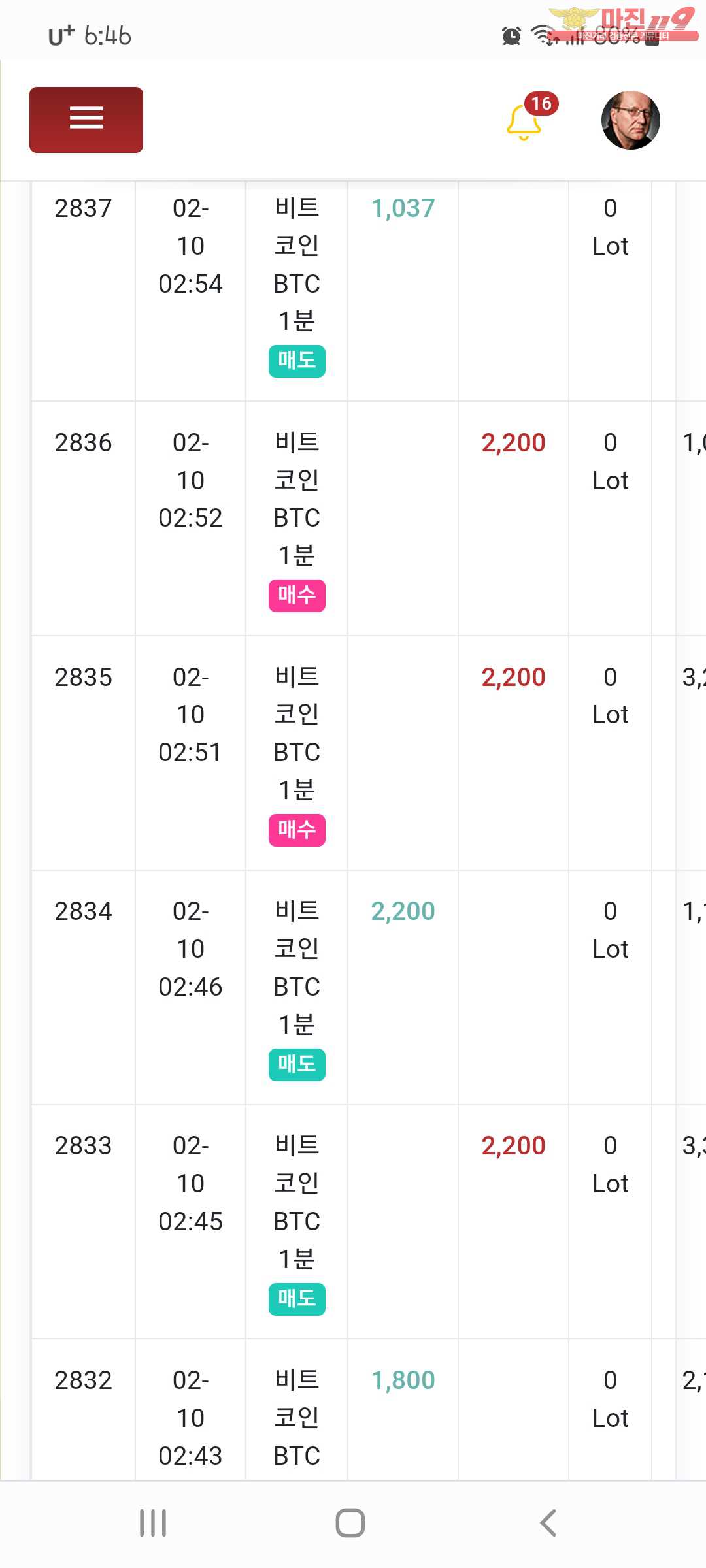Viewport: 706px width, 1568px height.
Task: Open the notifications bell with 16 badge
Action: (525, 122)
